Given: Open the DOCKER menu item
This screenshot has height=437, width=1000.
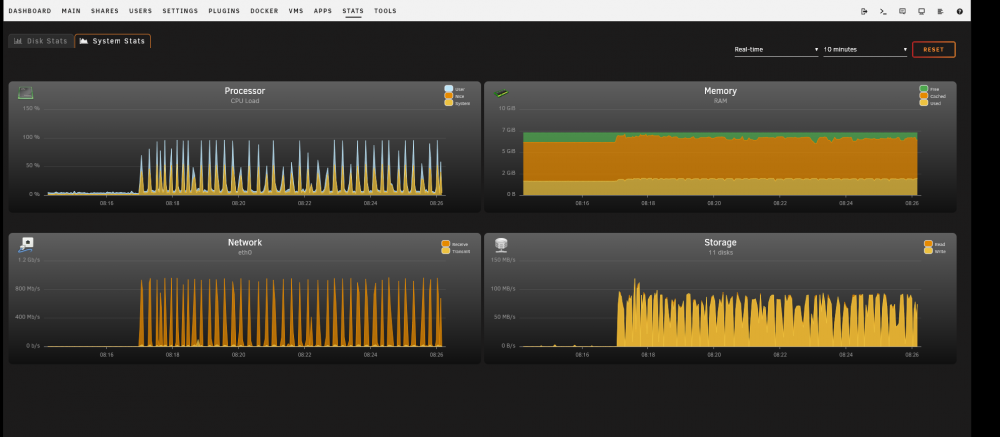Looking at the screenshot, I should click(264, 11).
